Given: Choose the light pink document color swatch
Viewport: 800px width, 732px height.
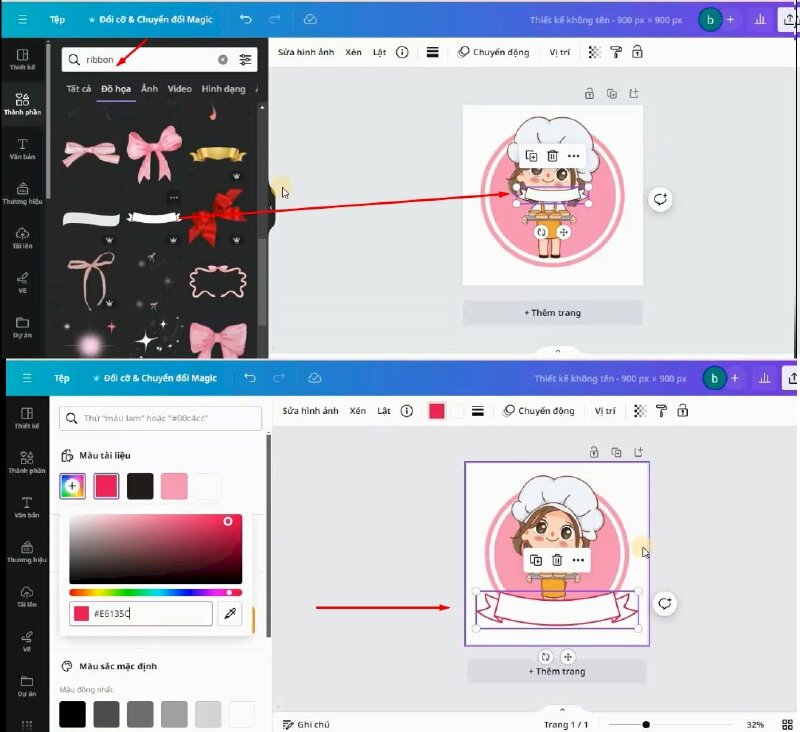Looking at the screenshot, I should (x=174, y=487).
